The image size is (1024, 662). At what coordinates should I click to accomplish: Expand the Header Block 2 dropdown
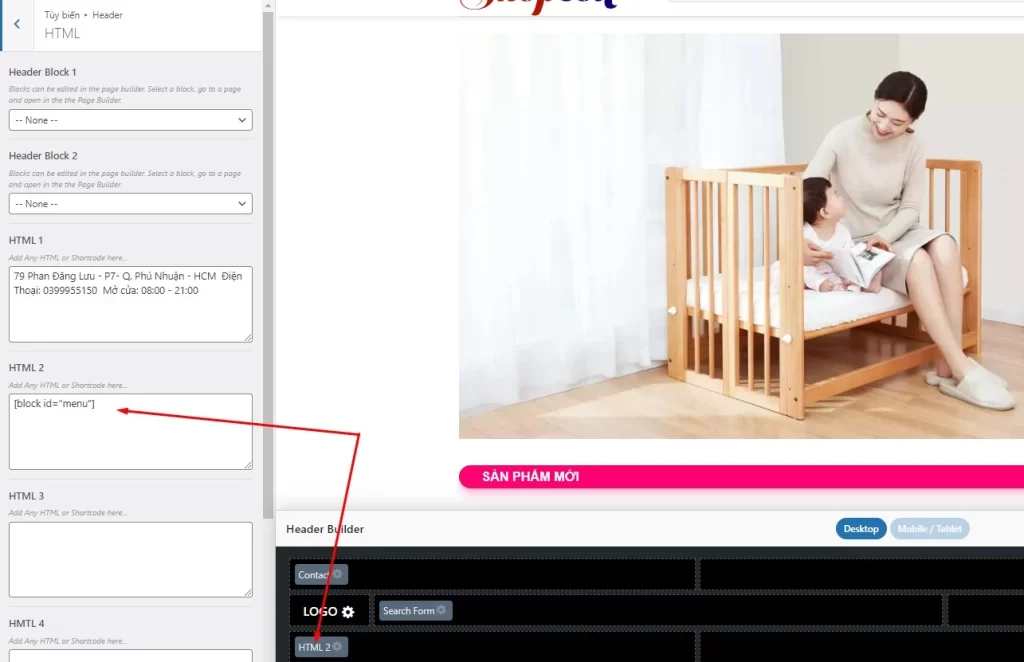point(130,204)
